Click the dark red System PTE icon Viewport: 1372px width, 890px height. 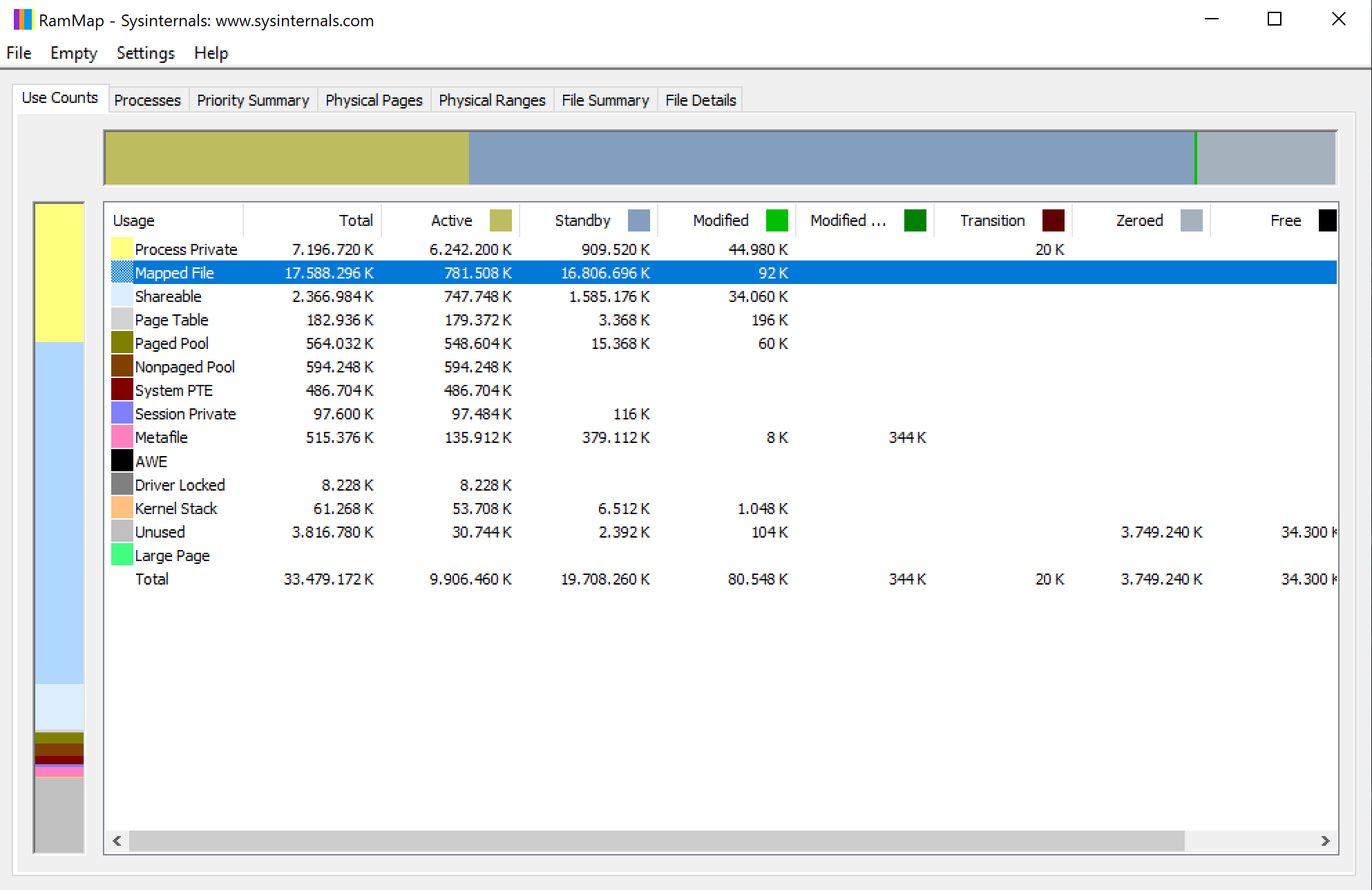click(x=122, y=390)
